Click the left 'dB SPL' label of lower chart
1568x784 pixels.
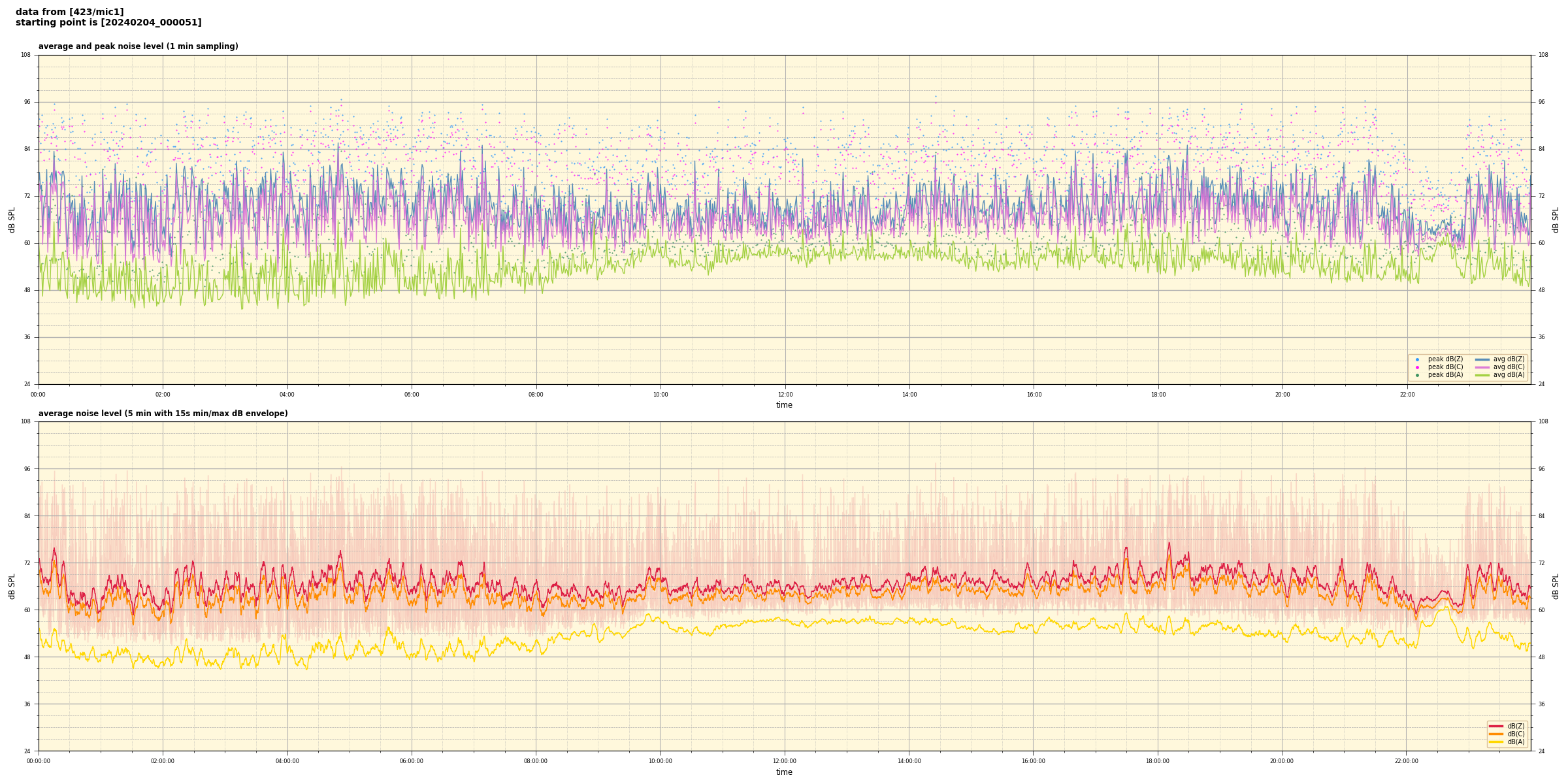point(12,586)
